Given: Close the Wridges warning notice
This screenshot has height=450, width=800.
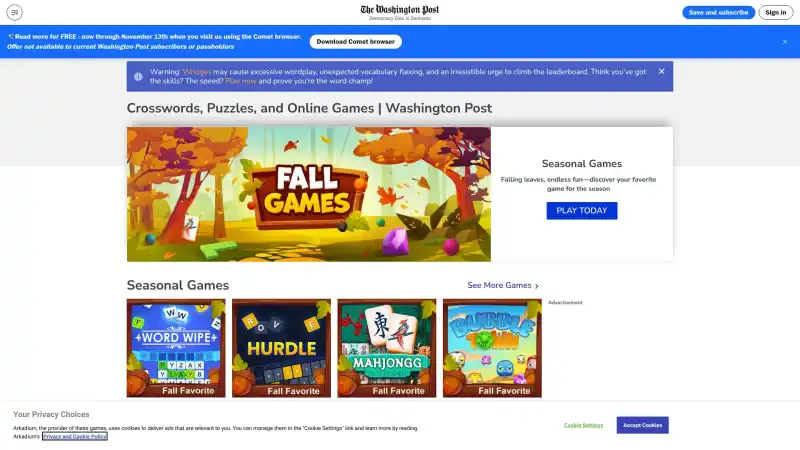Looking at the screenshot, I should click(661, 71).
